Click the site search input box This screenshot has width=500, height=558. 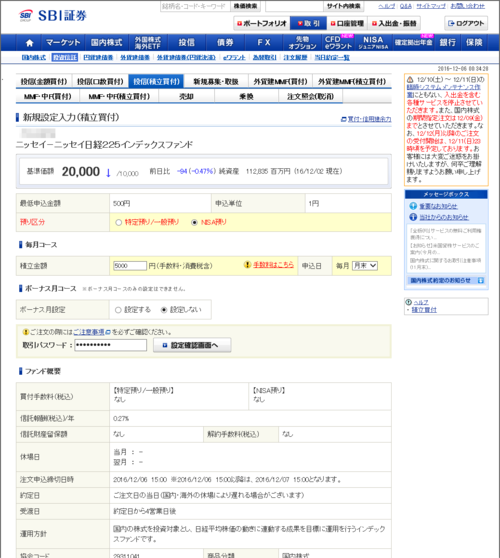294,6
